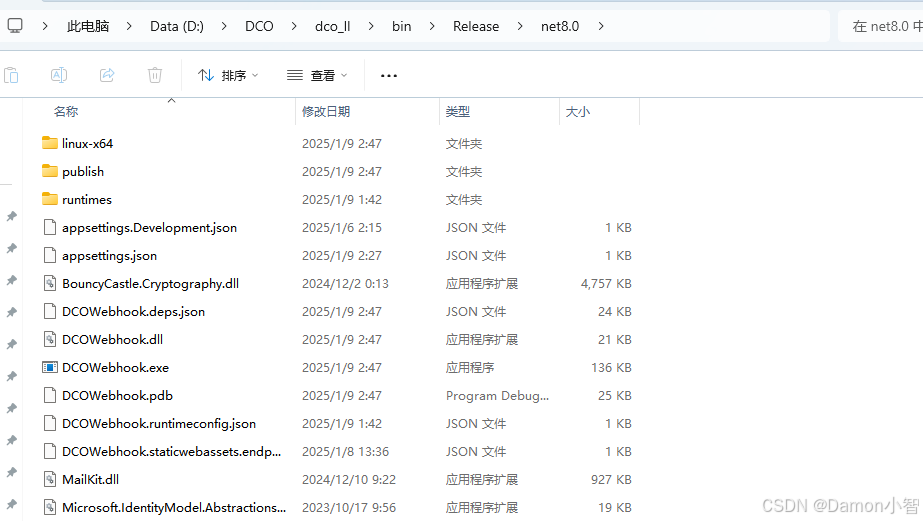Select file name DCOWebhook.deps.json

click(134, 311)
